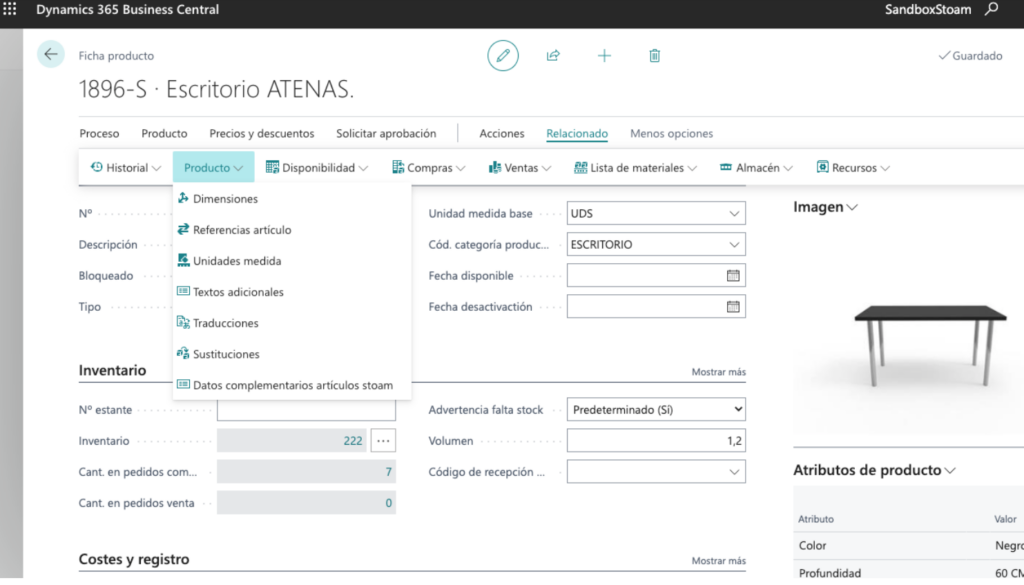Delete product with trash icon

(654, 55)
